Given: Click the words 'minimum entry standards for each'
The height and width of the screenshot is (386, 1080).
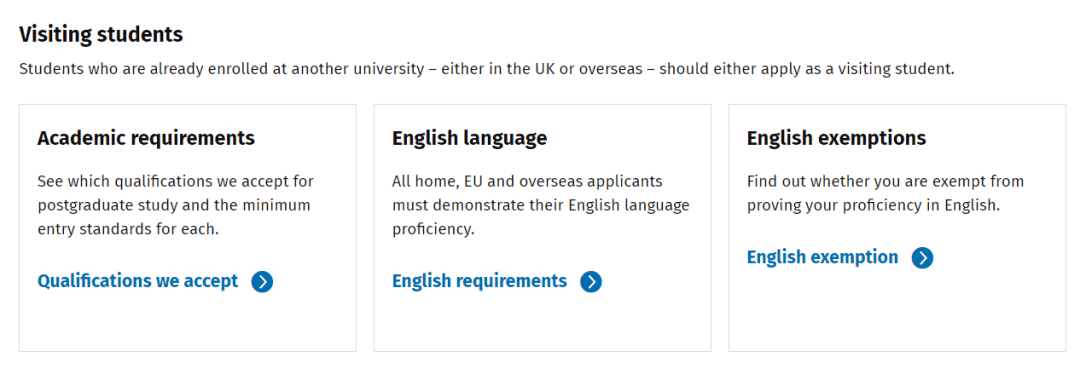Looking at the screenshot, I should (x=174, y=217).
